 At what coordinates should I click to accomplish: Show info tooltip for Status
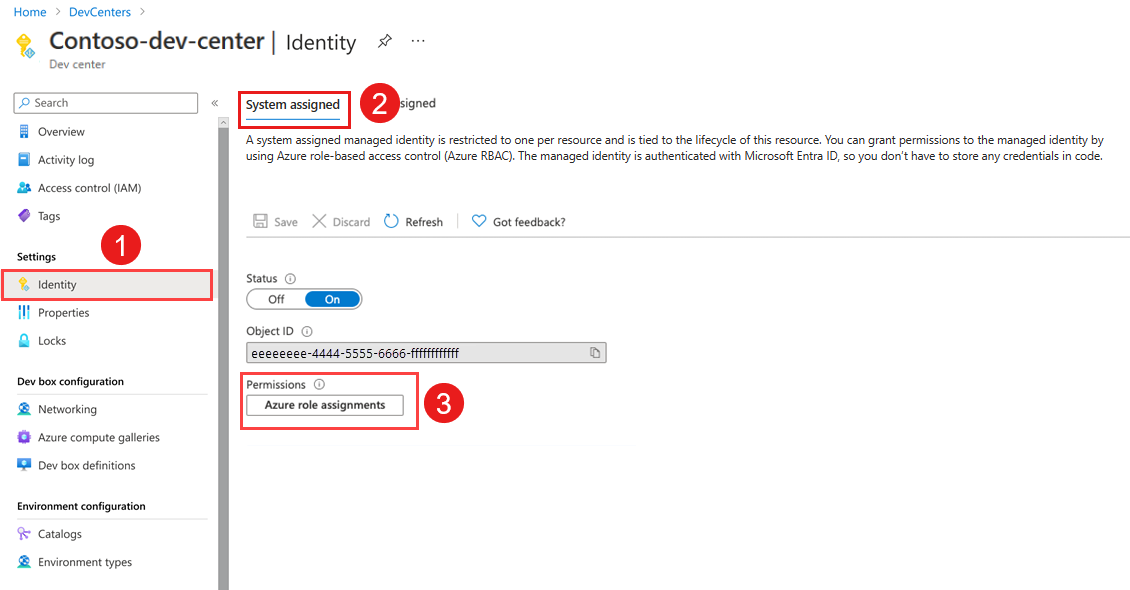pyautogui.click(x=290, y=279)
